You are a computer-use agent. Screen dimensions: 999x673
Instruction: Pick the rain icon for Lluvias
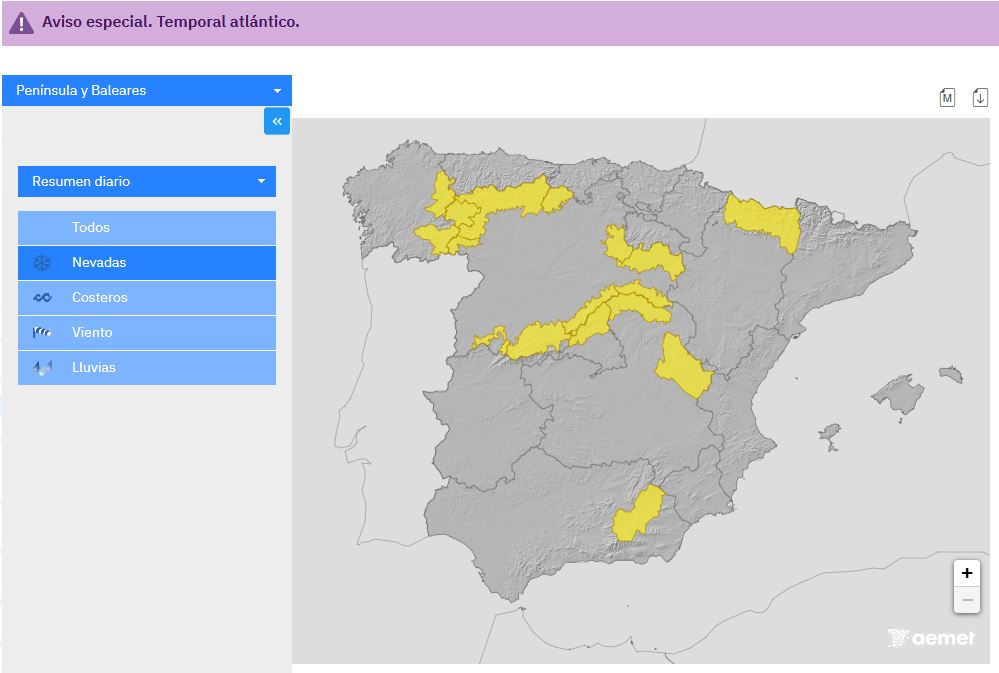(x=42, y=368)
